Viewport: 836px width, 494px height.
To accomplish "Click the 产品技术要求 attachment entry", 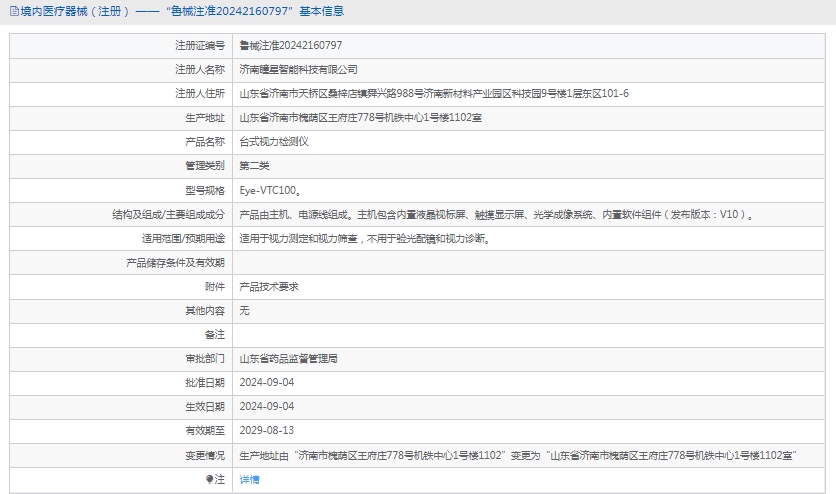I will pyautogui.click(x=268, y=286).
